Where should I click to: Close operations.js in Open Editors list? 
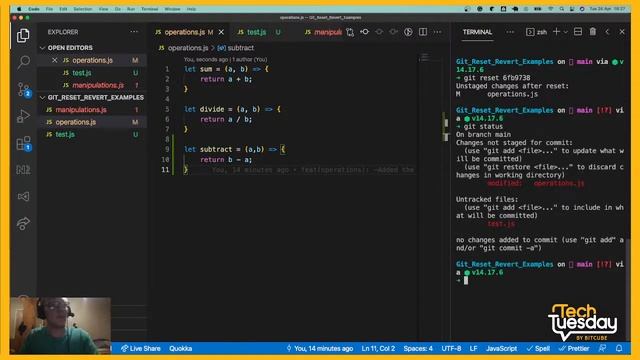(54, 60)
